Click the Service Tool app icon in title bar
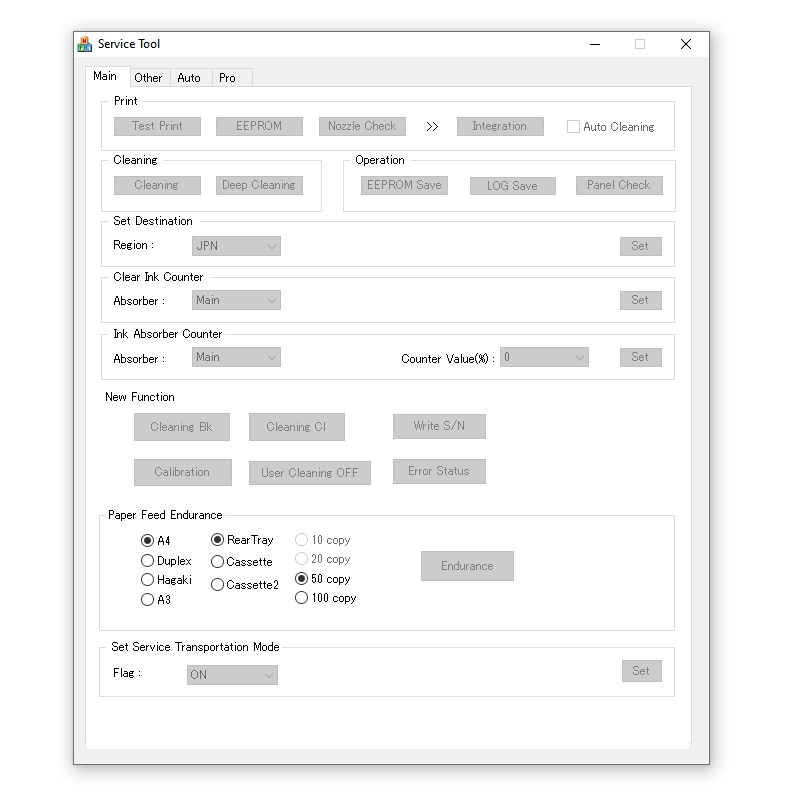The width and height of the screenshot is (800, 800). click(85, 44)
